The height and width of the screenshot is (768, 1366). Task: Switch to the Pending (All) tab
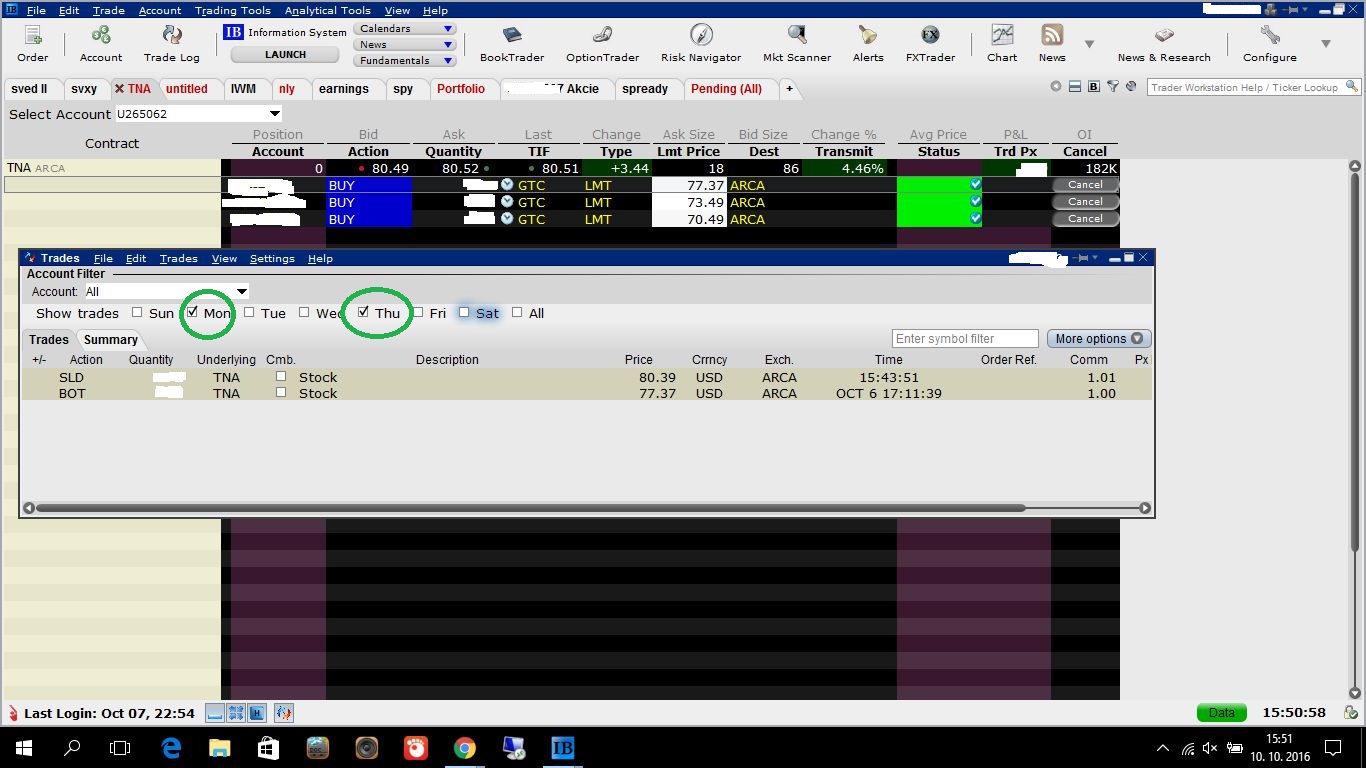click(726, 89)
